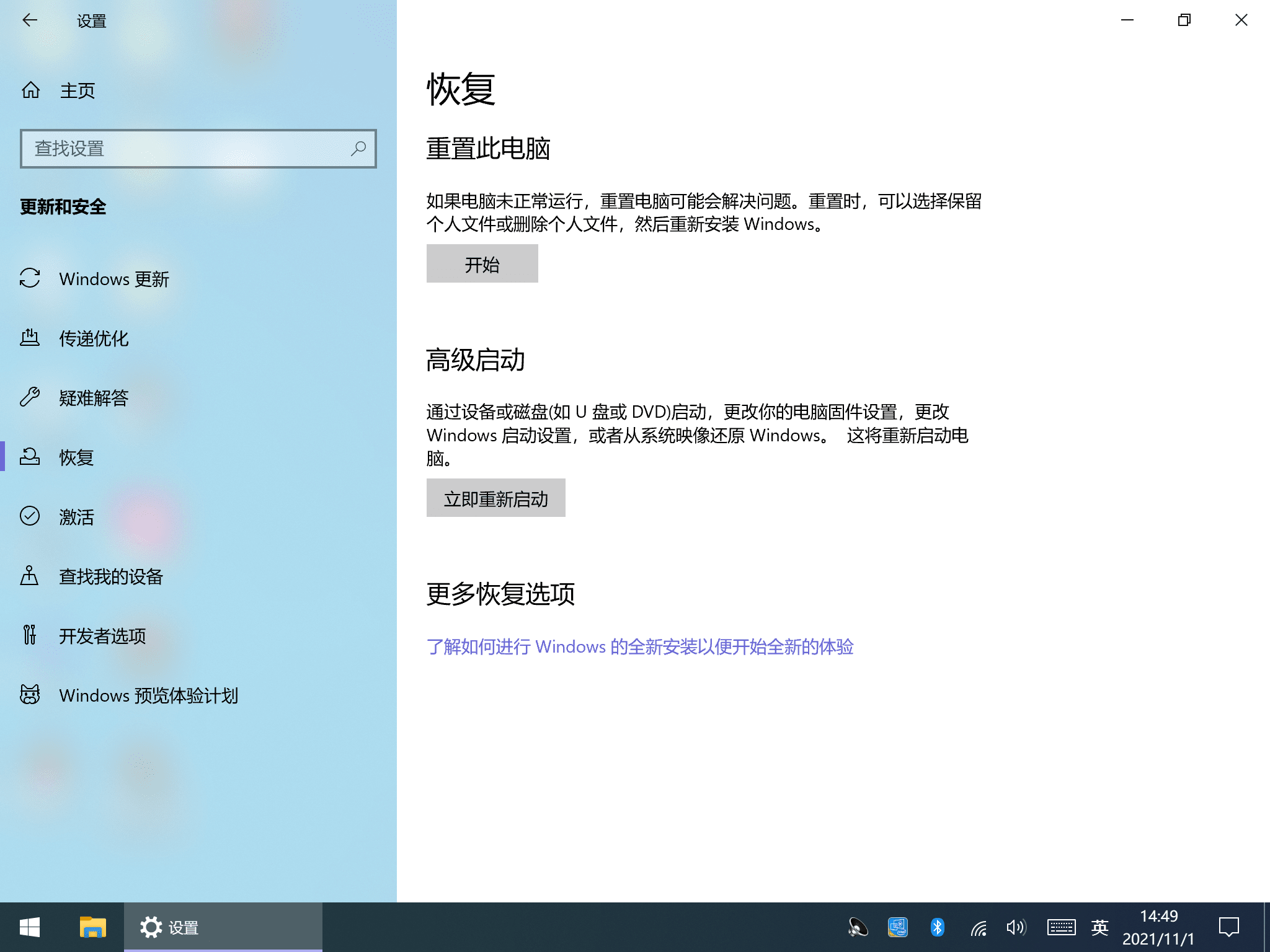Open the notification center icon
The height and width of the screenshot is (952, 1270).
tap(1229, 927)
